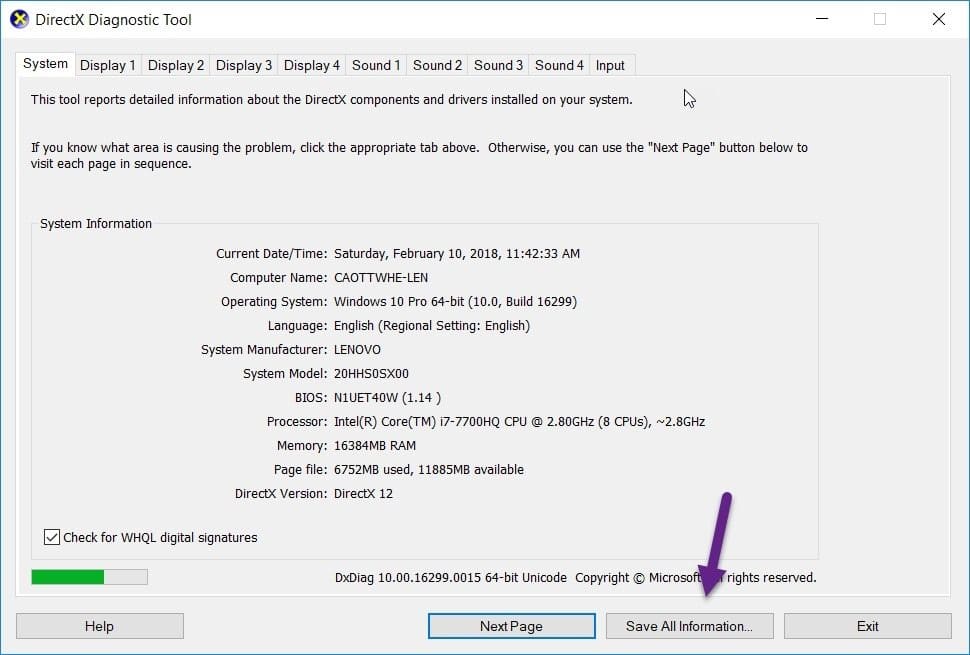
Task: Click the Next Page button
Action: pos(512,626)
